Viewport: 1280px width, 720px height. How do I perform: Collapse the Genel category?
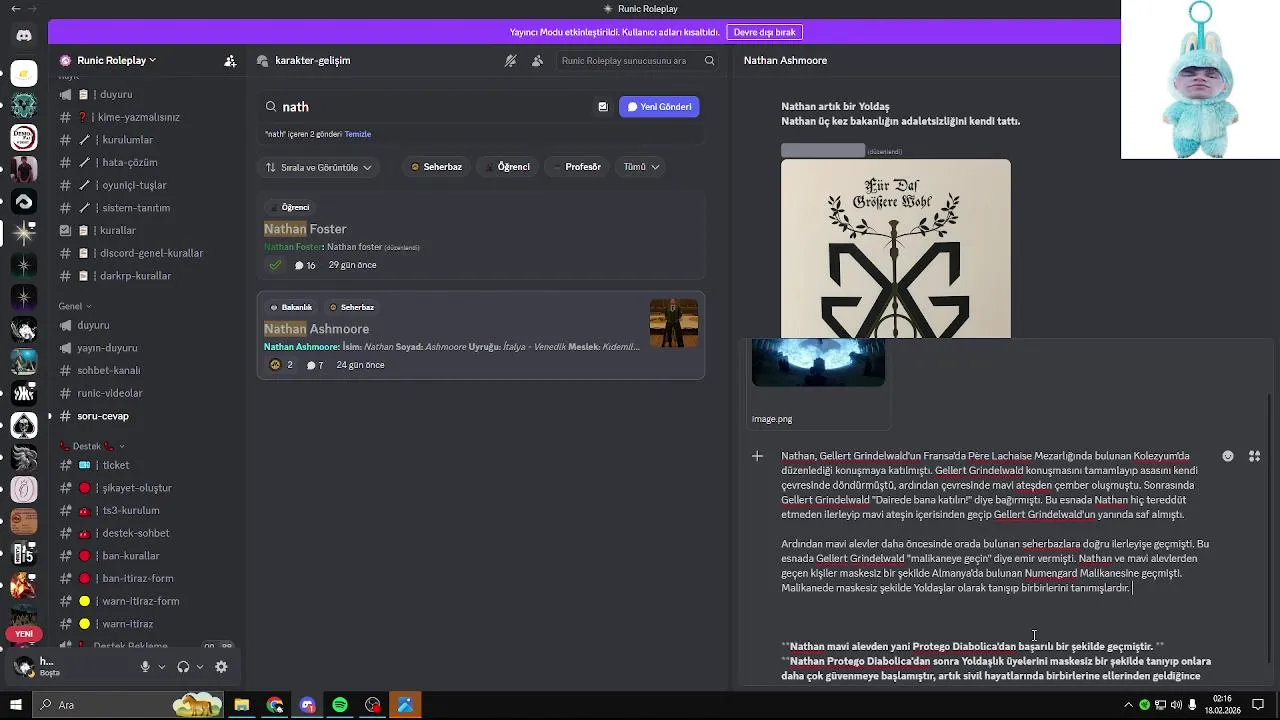coord(75,306)
